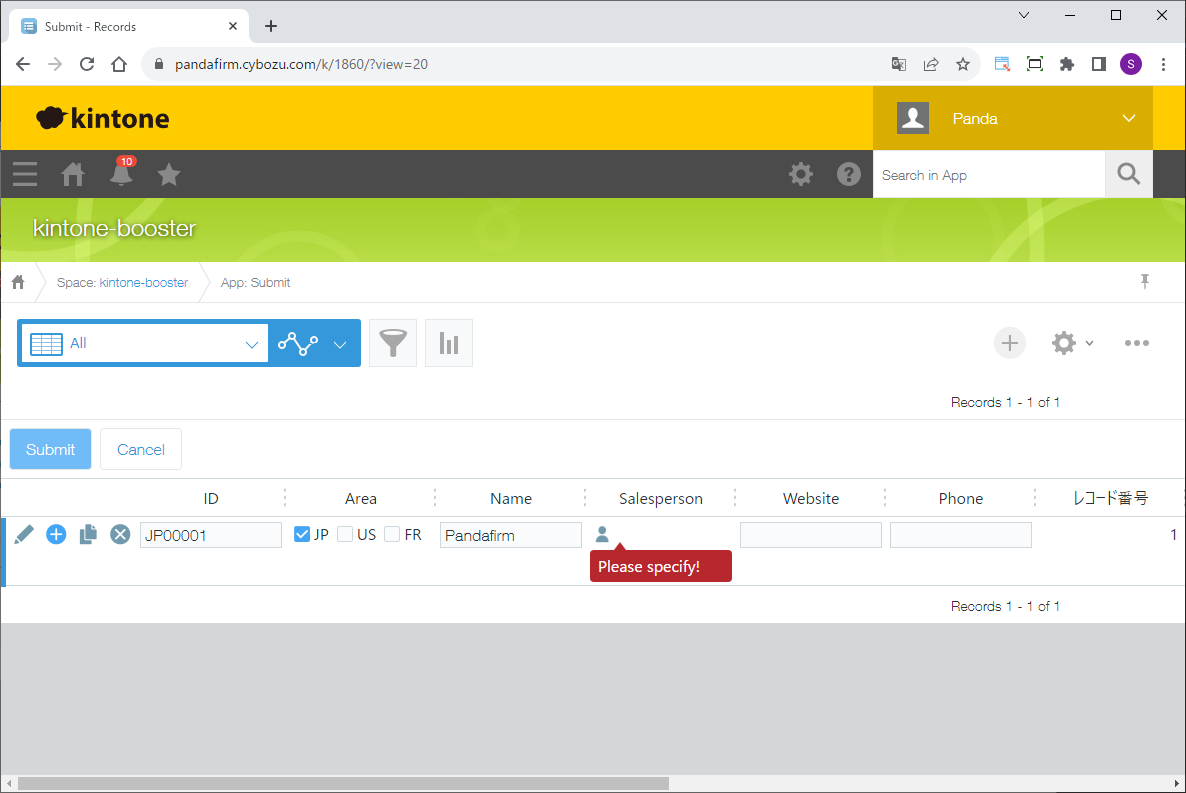Click the blue plus add row icon

pyautogui.click(x=56, y=535)
